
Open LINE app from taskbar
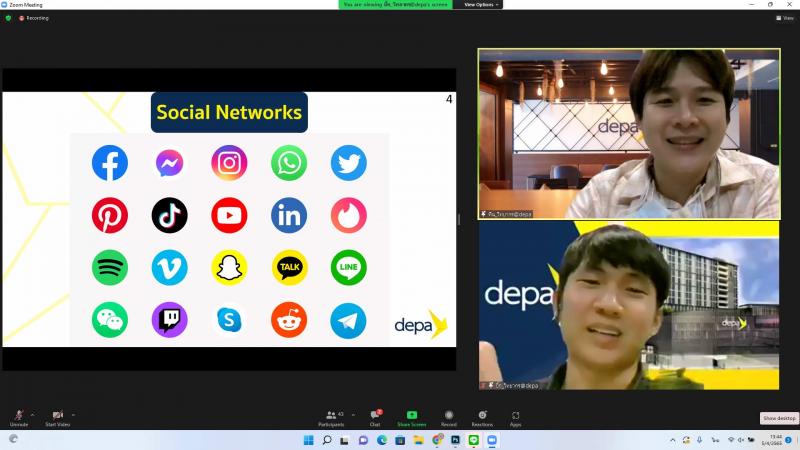click(x=473, y=440)
